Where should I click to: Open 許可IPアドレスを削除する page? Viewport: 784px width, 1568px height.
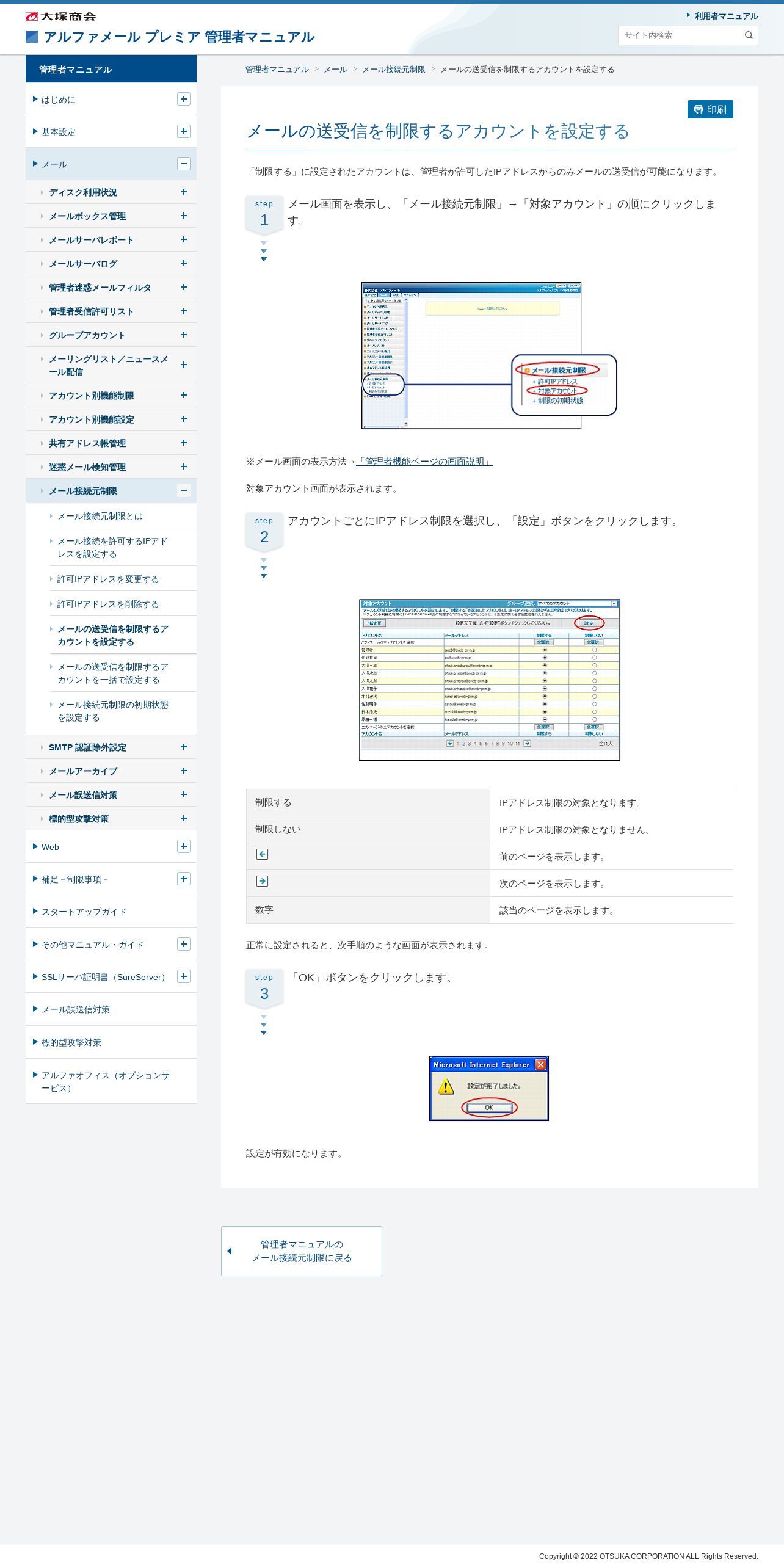[x=108, y=604]
